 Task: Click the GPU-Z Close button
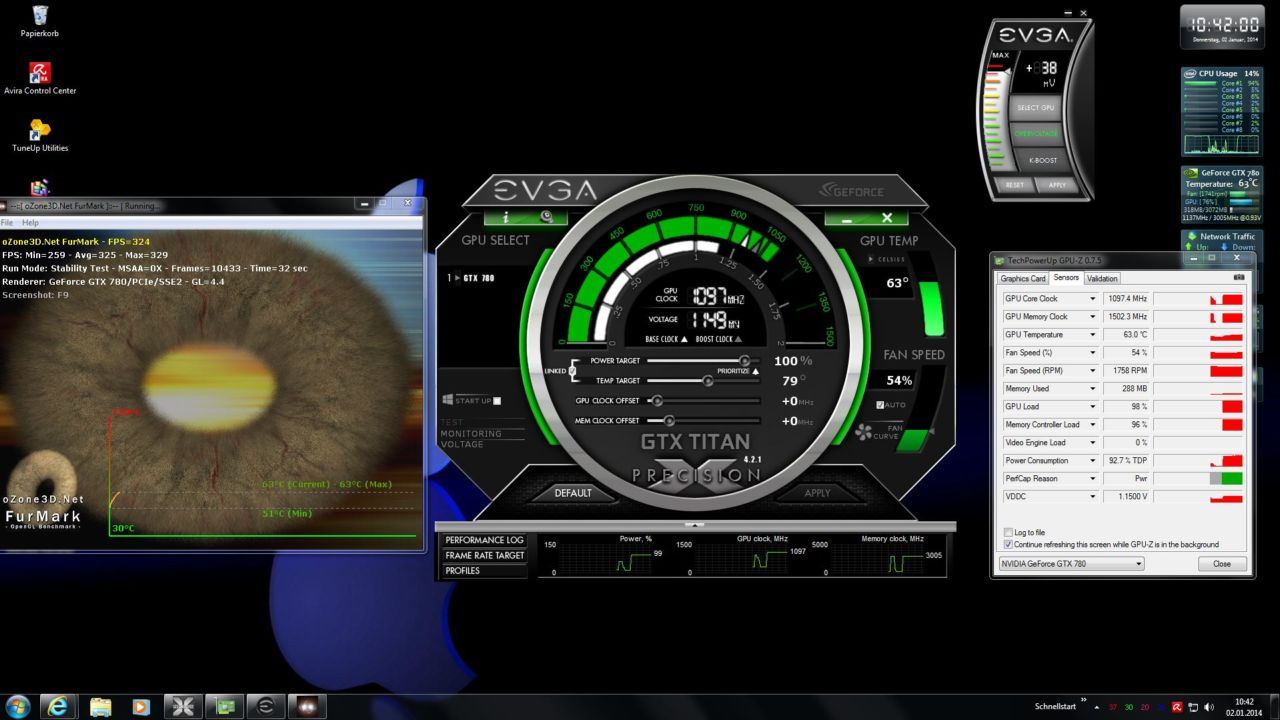click(x=1222, y=564)
